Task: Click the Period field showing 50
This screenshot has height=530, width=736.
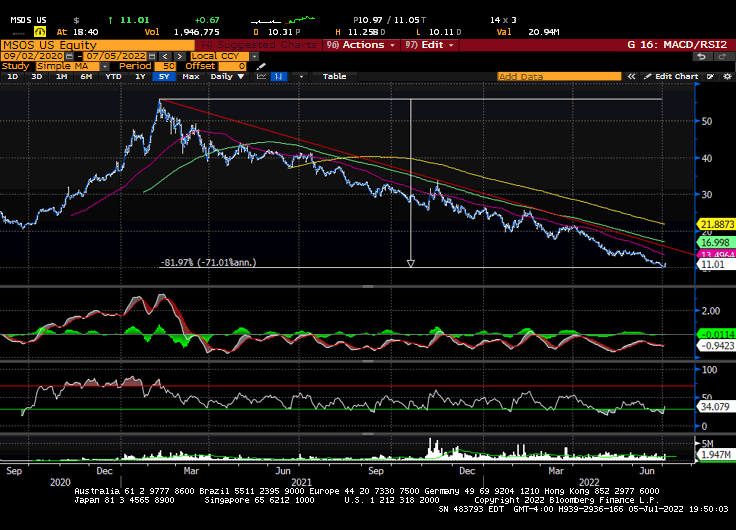Action: [x=165, y=66]
